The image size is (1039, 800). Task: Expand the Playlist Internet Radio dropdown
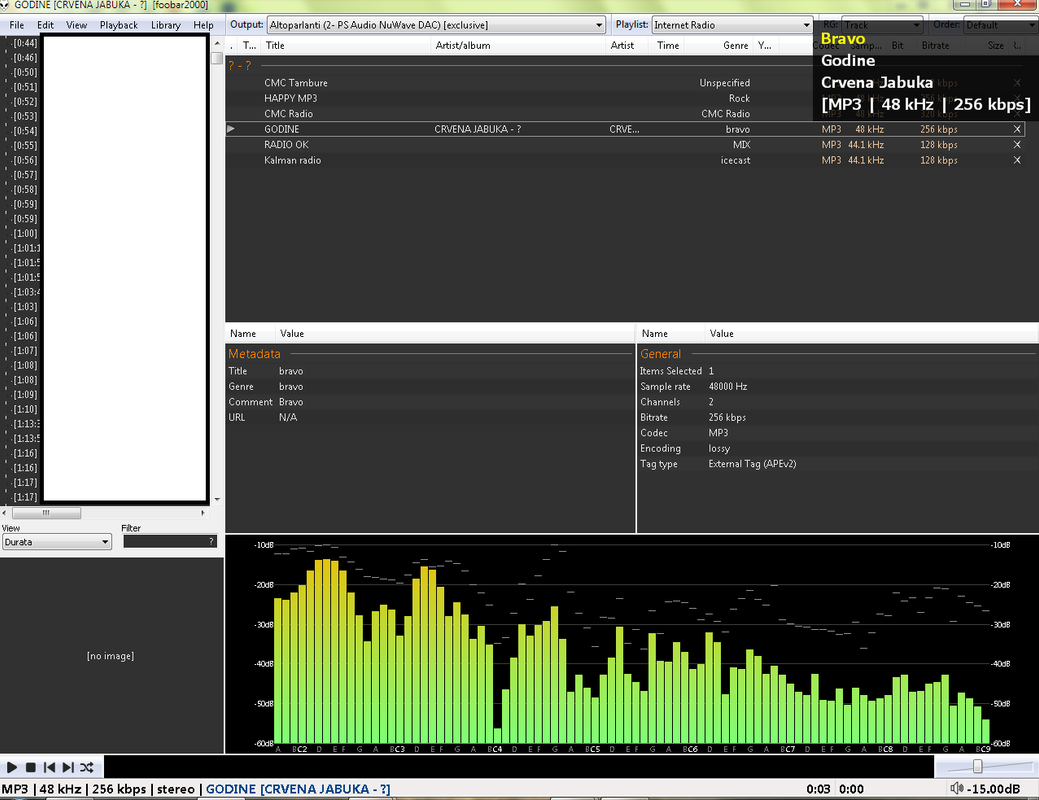pos(732,25)
